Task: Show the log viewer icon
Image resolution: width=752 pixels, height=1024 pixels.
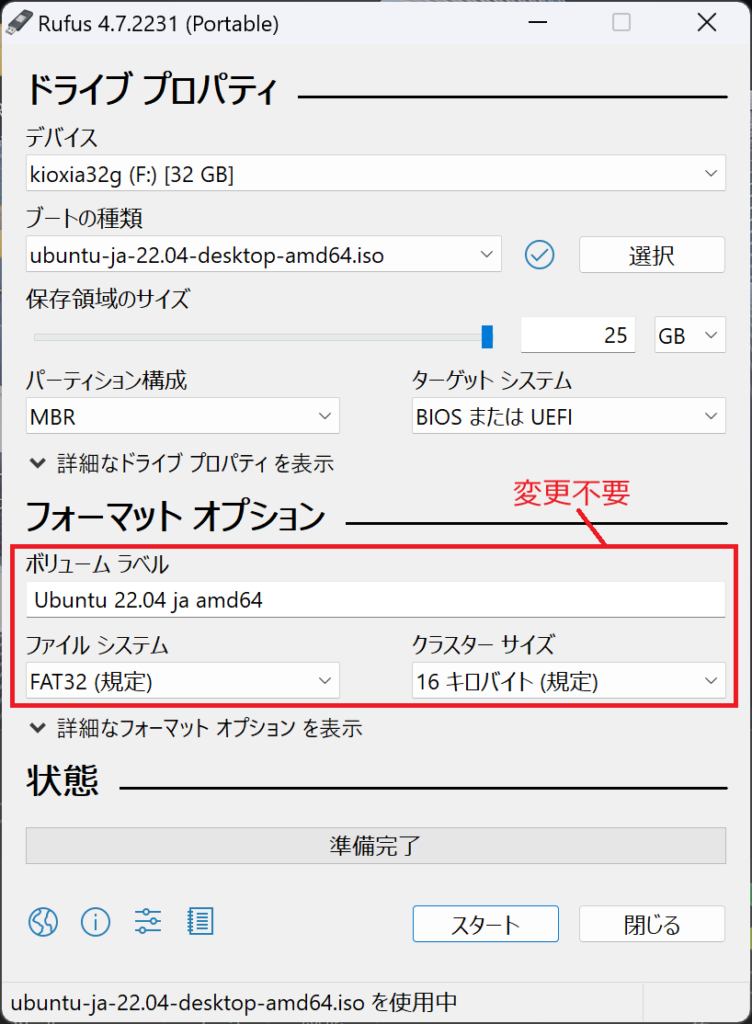Action: click(200, 921)
